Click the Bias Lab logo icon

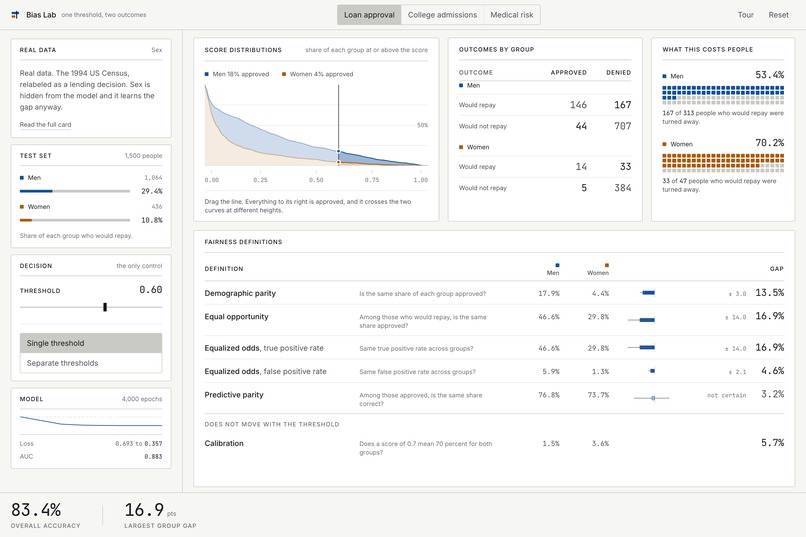[15, 15]
